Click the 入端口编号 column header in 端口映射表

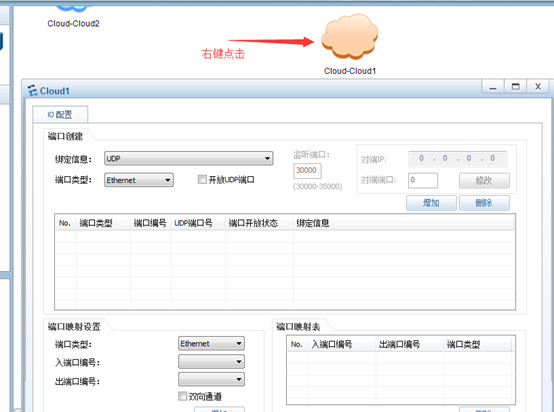[x=342, y=344]
